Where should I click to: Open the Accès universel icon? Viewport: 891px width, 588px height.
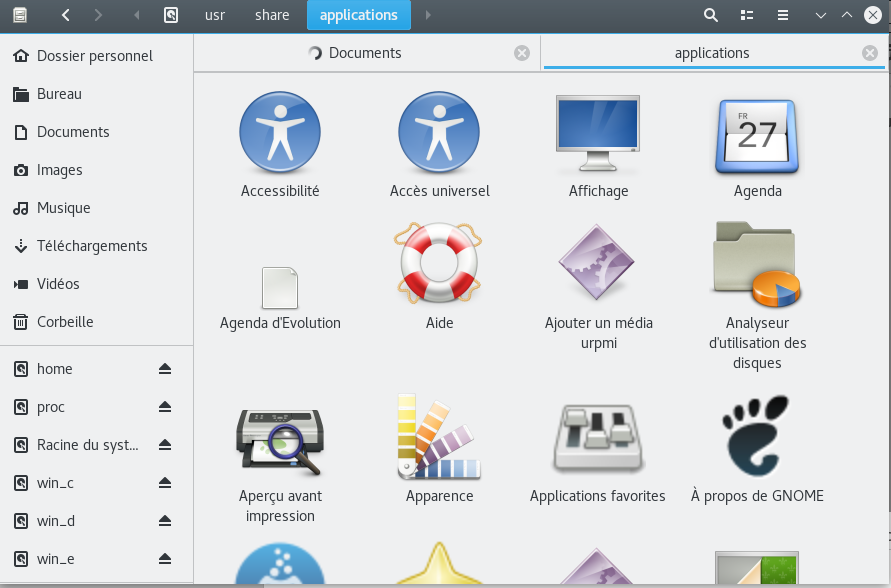coord(439,132)
